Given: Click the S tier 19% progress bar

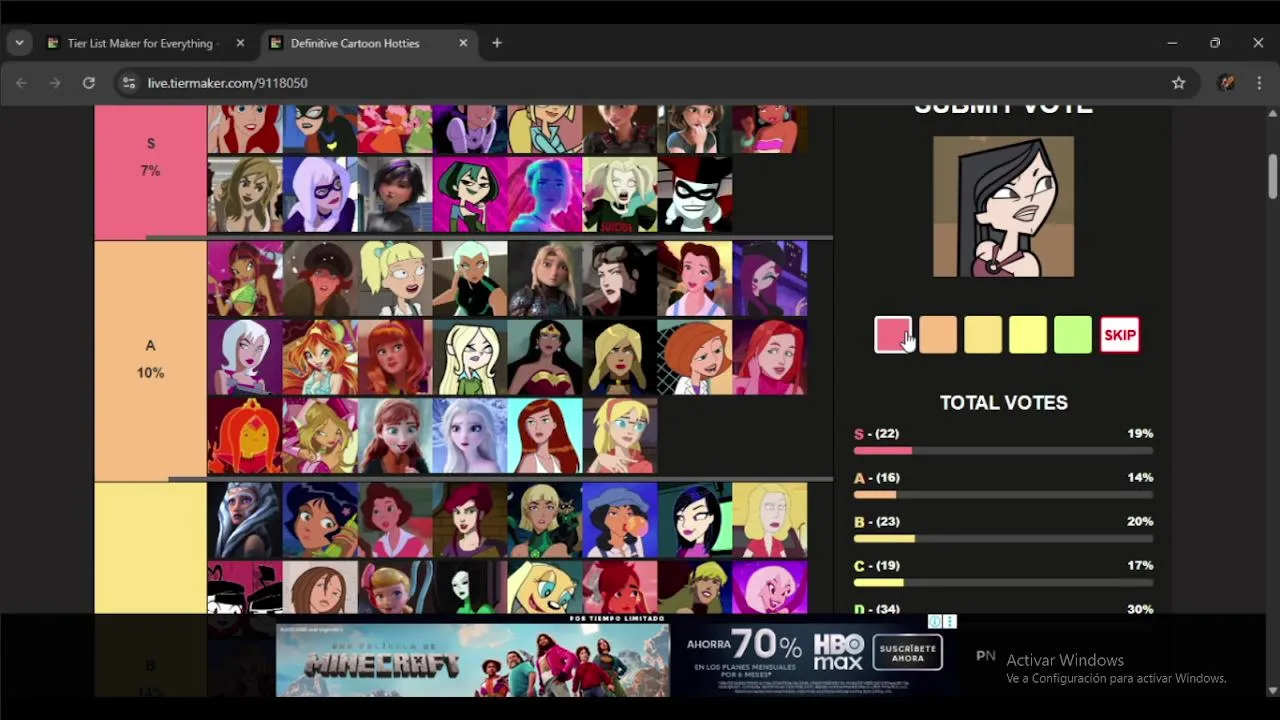Looking at the screenshot, I should [1003, 451].
